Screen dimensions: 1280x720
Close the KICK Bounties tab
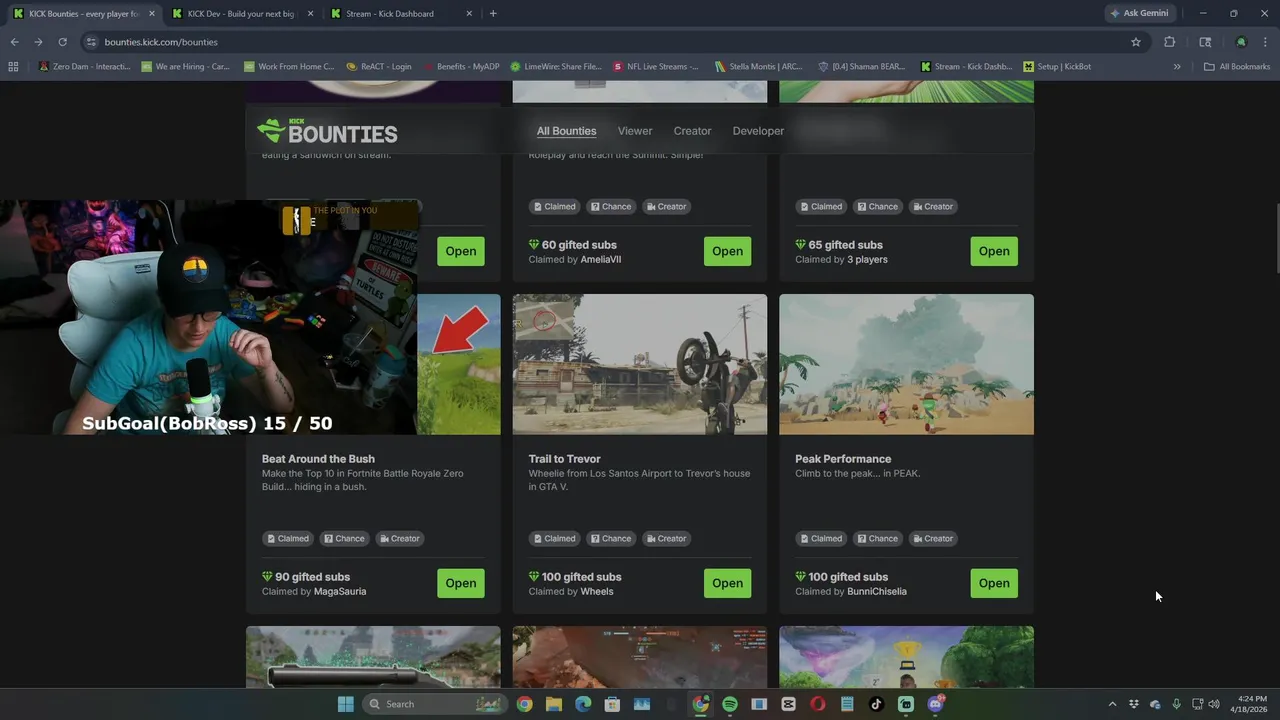pyautogui.click(x=152, y=14)
